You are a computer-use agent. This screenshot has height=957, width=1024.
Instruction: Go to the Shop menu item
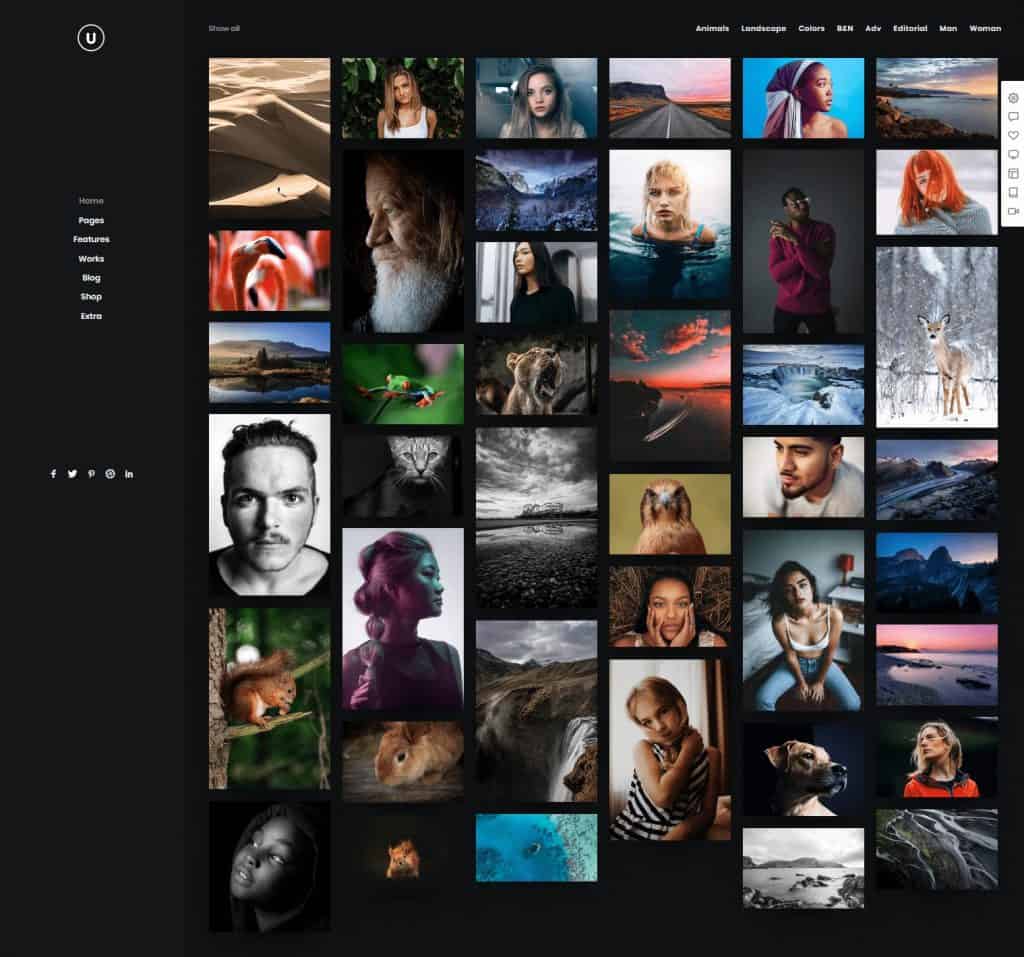pos(91,297)
